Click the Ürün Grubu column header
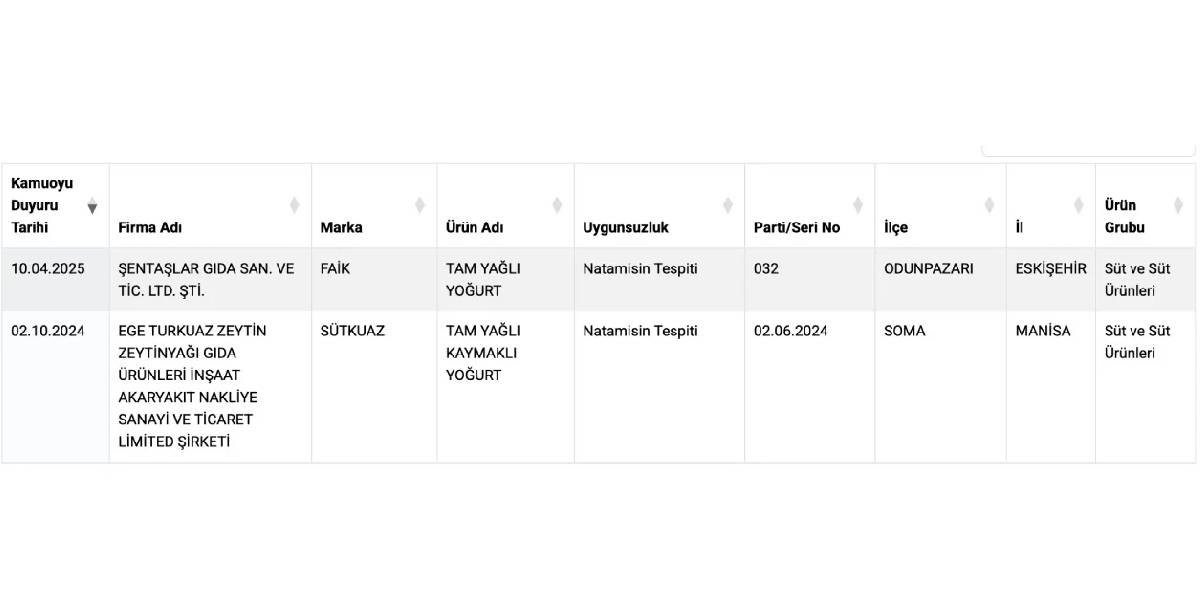The height and width of the screenshot is (600, 1200). [1146, 206]
